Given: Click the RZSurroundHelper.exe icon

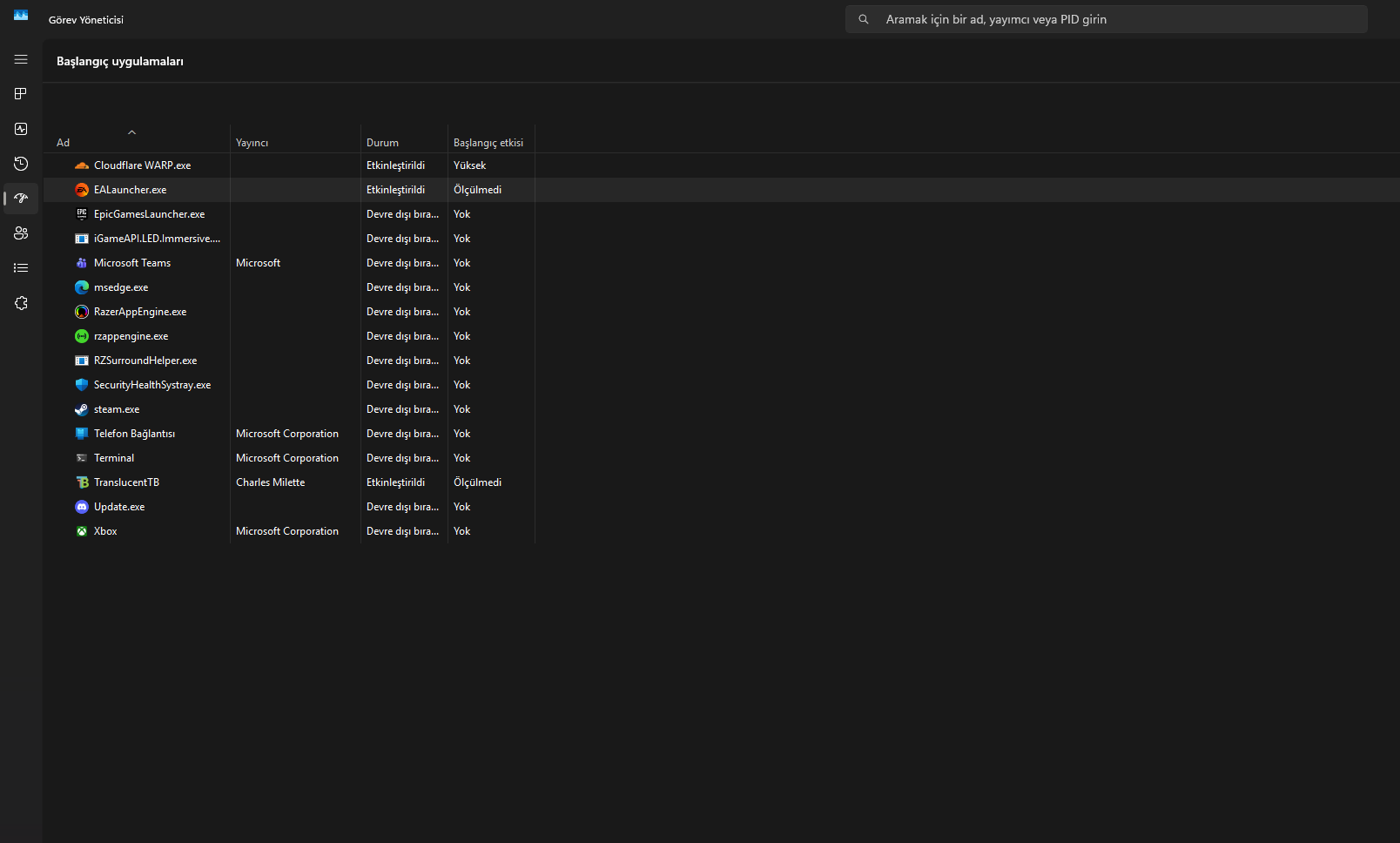Looking at the screenshot, I should tap(82, 361).
